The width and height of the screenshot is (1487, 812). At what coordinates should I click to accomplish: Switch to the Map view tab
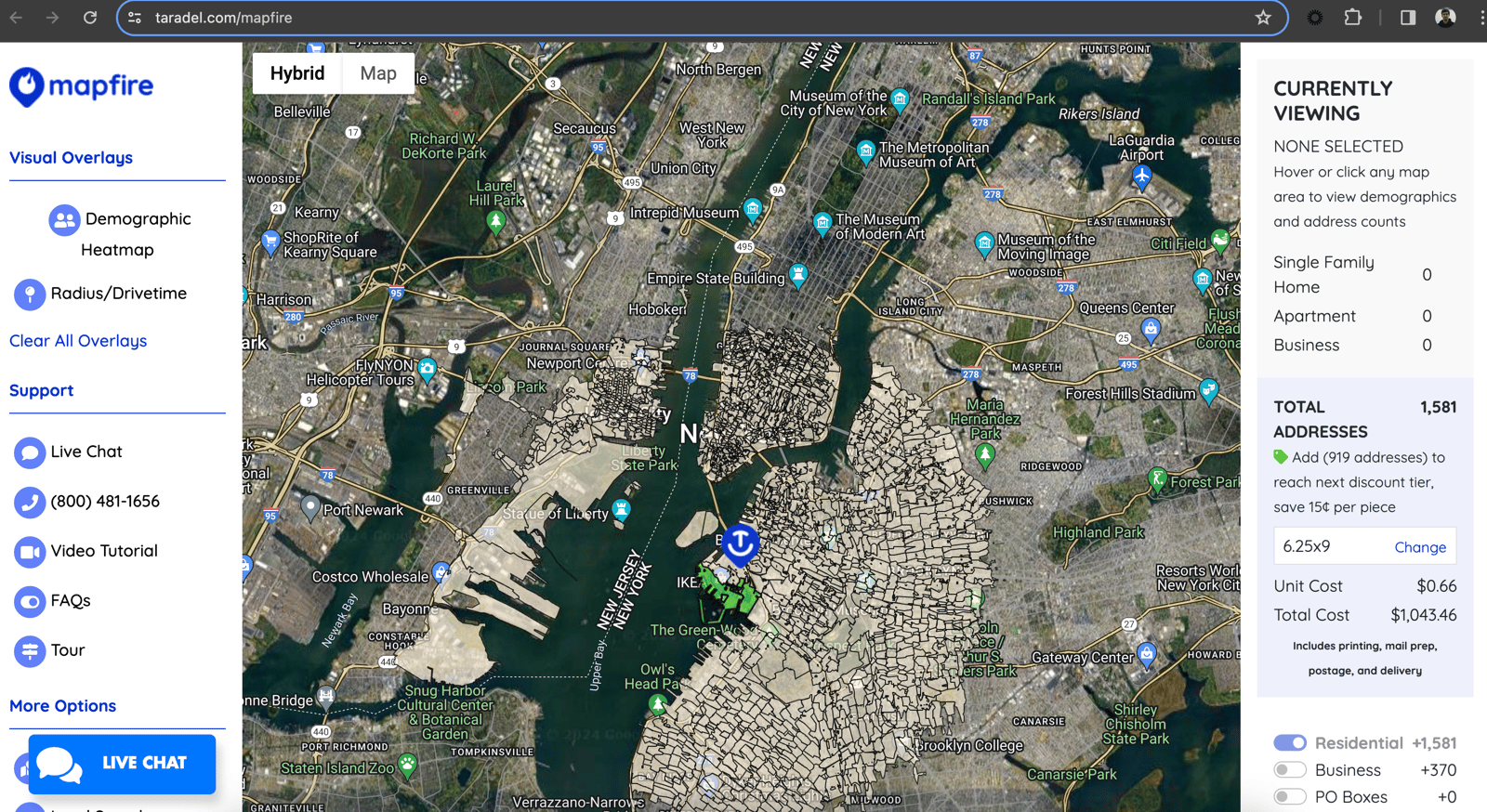pos(378,73)
